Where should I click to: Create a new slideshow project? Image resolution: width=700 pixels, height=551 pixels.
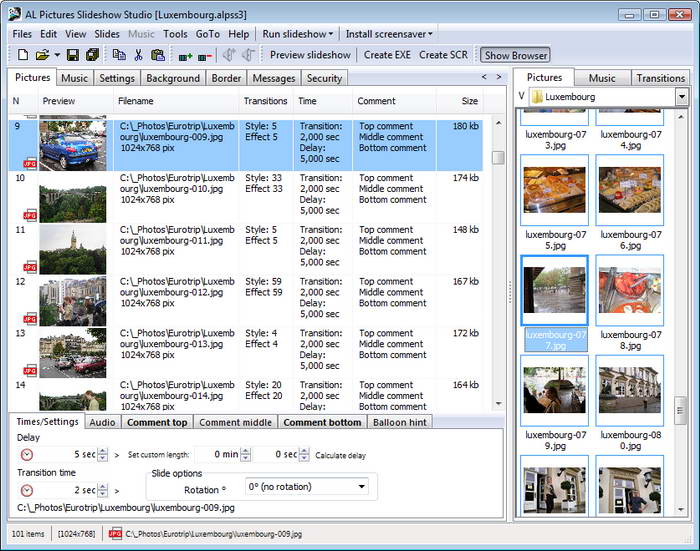[23, 55]
